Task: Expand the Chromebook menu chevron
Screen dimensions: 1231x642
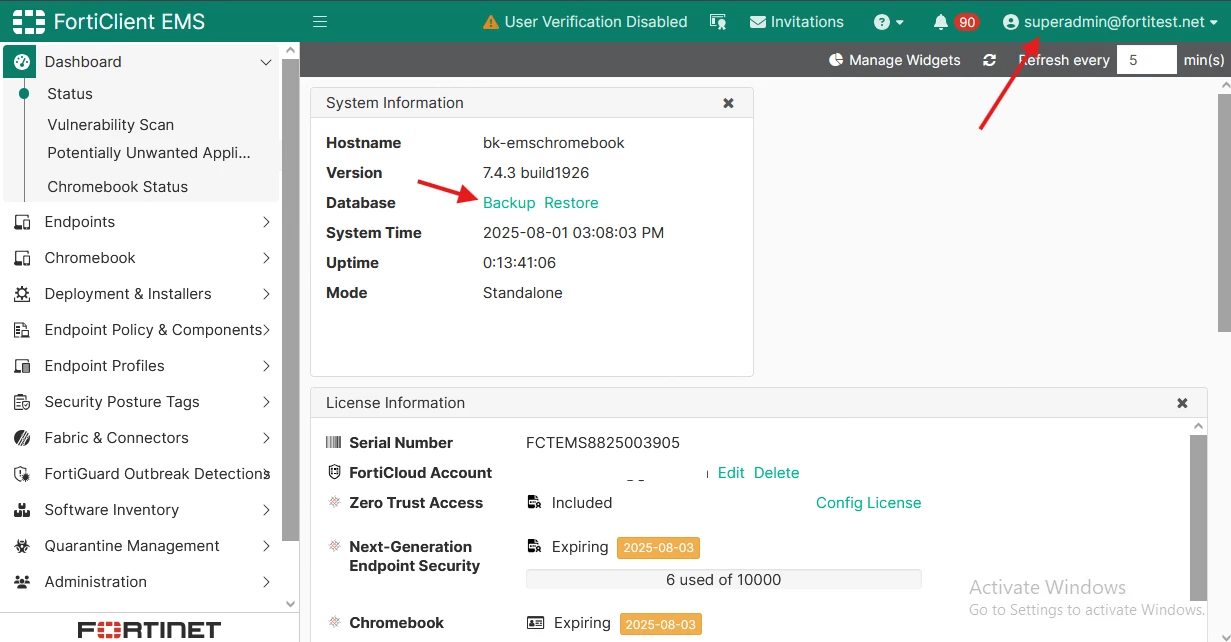Action: pyautogui.click(x=266, y=258)
